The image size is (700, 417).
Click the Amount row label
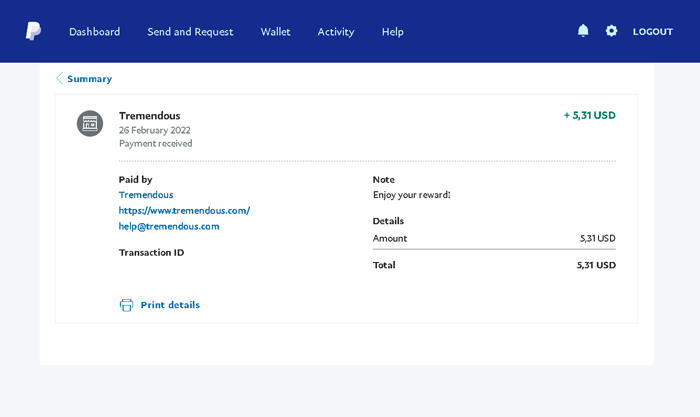[x=390, y=238]
